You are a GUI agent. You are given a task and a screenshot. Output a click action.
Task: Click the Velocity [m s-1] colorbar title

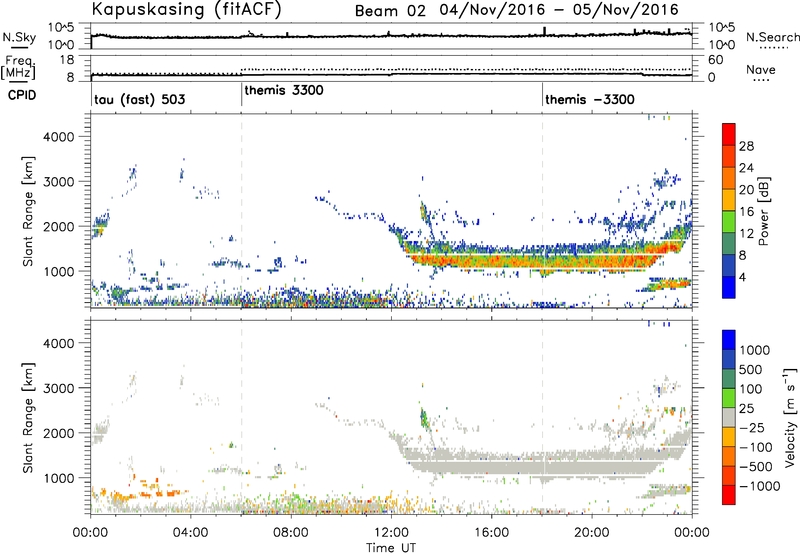click(x=790, y=417)
